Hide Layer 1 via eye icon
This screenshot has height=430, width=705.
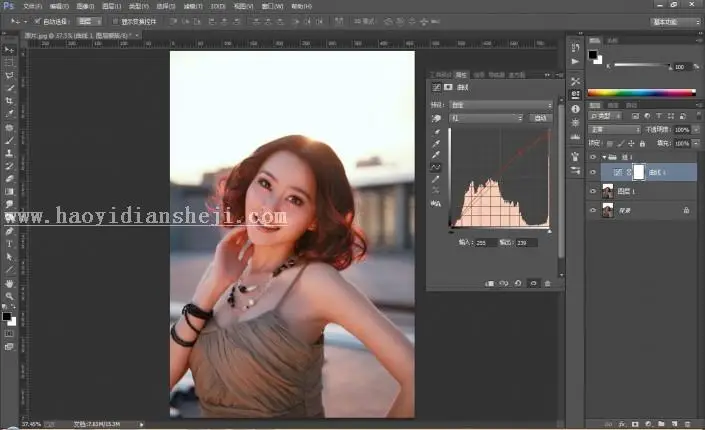pos(593,191)
